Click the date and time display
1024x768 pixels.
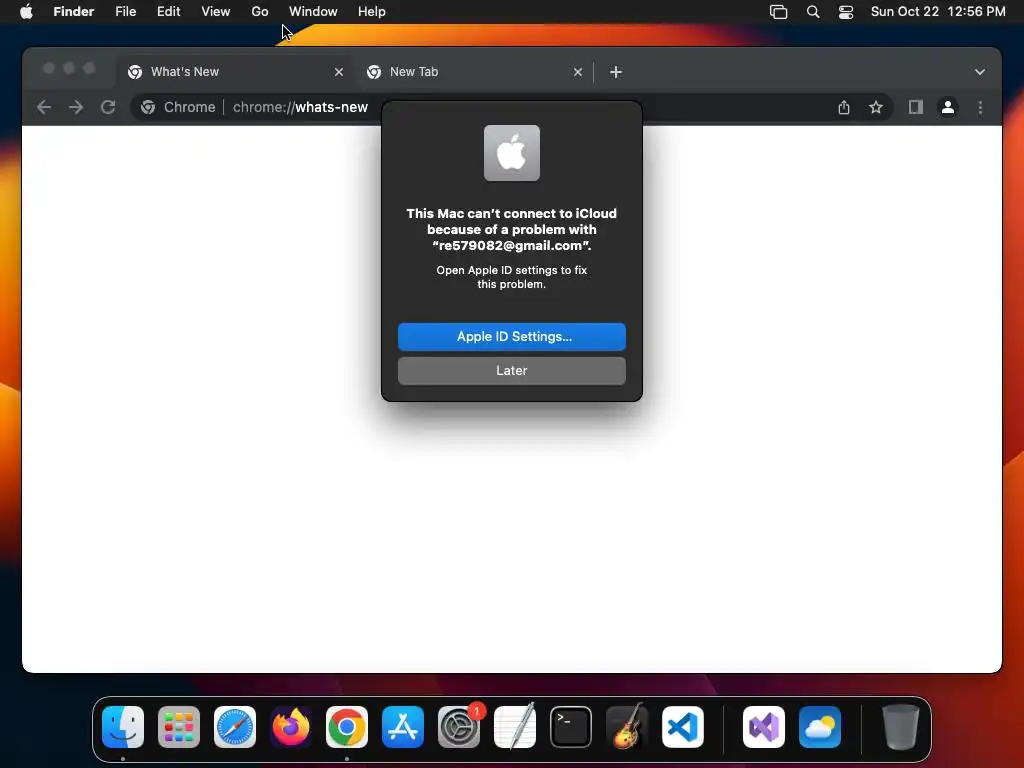click(x=938, y=12)
